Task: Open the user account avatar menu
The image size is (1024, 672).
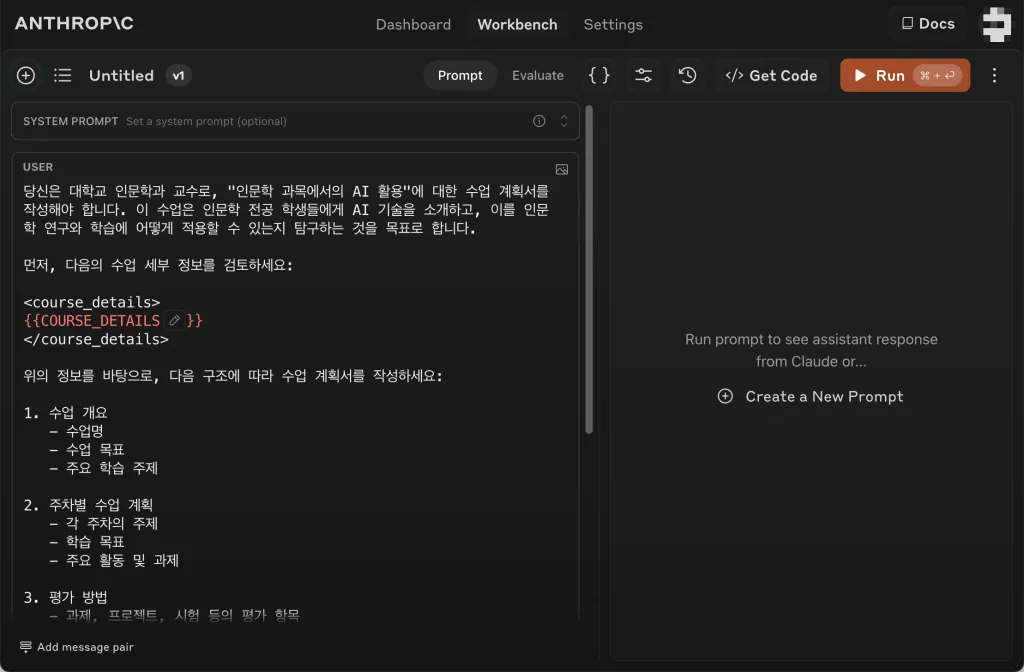Action: pos(996,24)
